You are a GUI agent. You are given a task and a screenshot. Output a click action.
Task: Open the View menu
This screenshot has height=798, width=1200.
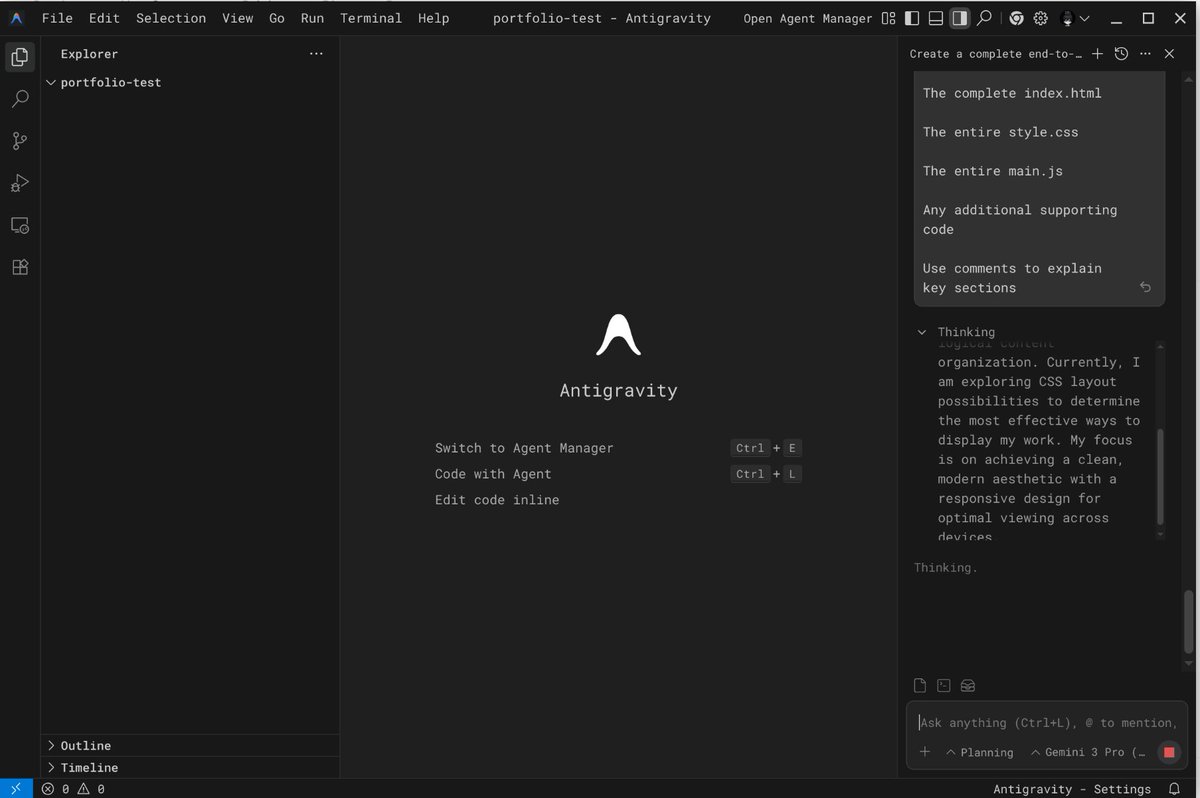[238, 18]
